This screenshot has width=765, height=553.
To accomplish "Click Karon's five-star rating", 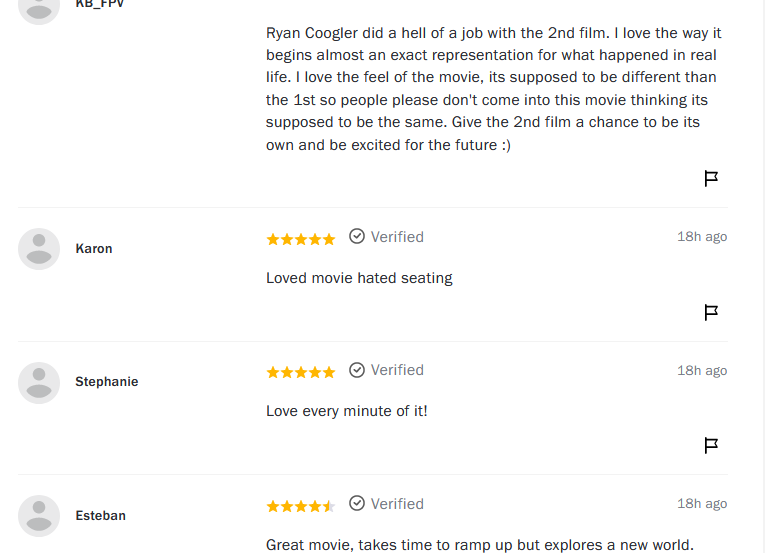I will pyautogui.click(x=301, y=239).
